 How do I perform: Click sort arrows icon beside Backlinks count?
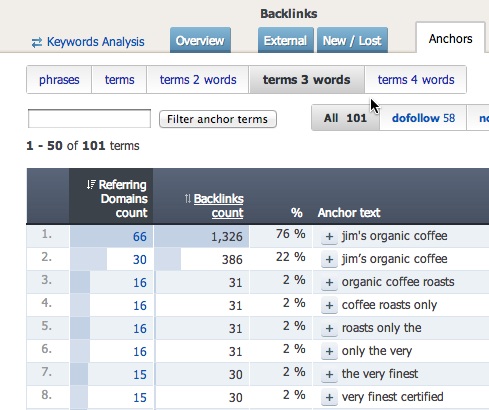click(188, 199)
